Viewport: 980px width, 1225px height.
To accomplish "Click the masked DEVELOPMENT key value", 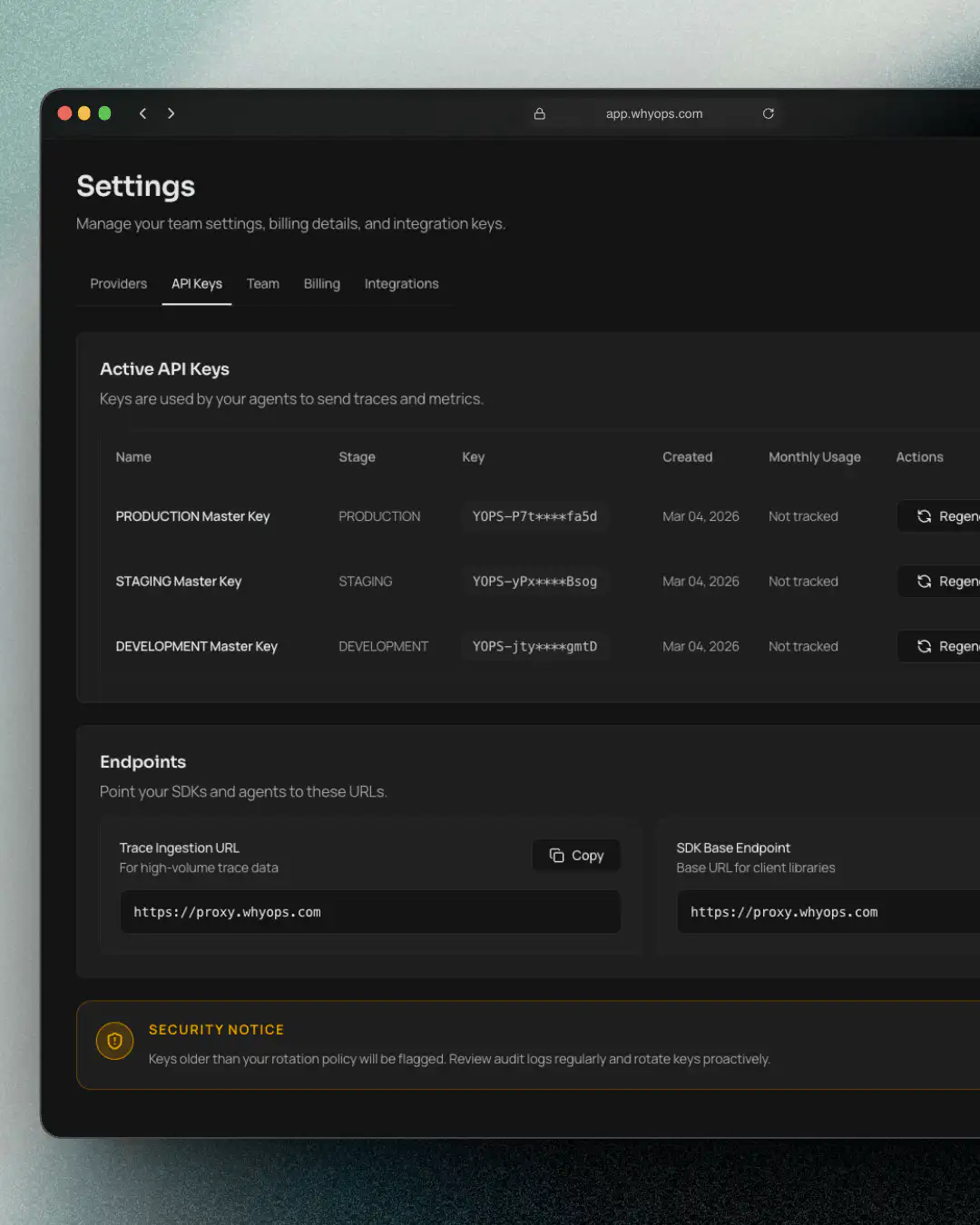I will pos(534,646).
